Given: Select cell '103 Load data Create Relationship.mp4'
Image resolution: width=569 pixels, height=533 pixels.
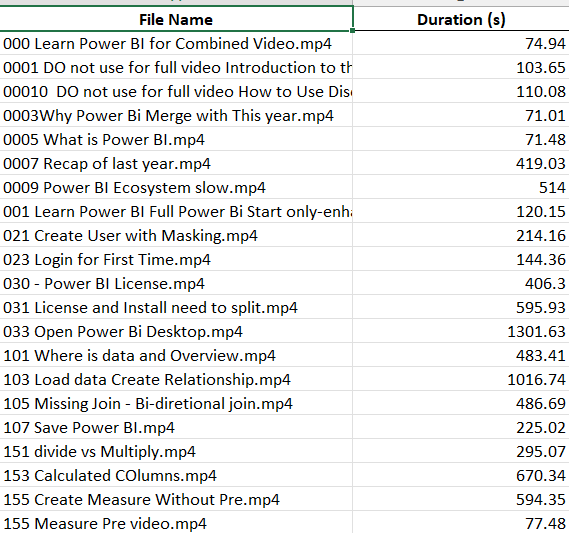Looking at the screenshot, I should 176,379.
